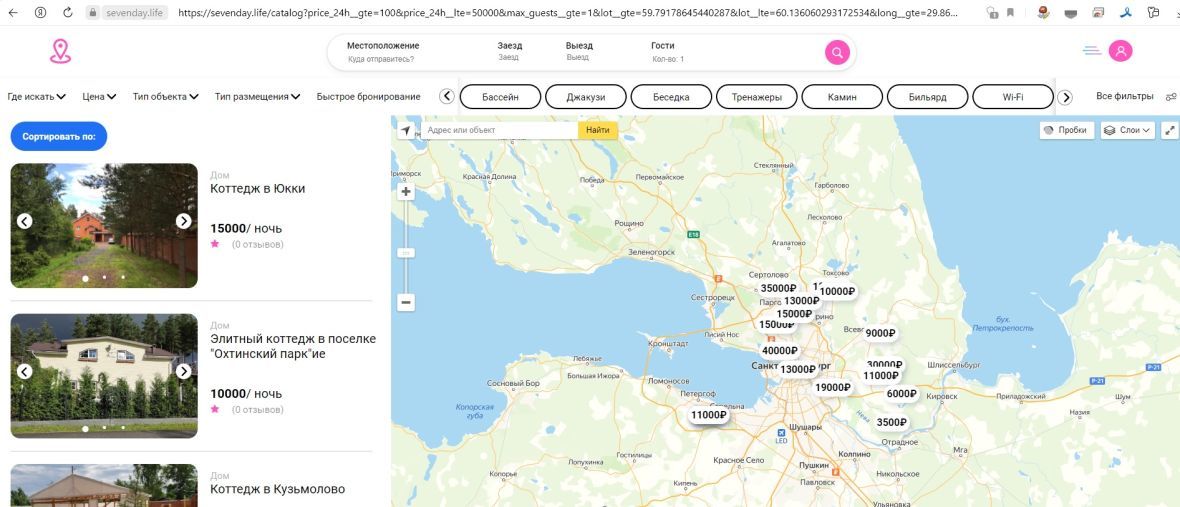
Task: Zoom in the map with plus button
Action: tap(406, 192)
